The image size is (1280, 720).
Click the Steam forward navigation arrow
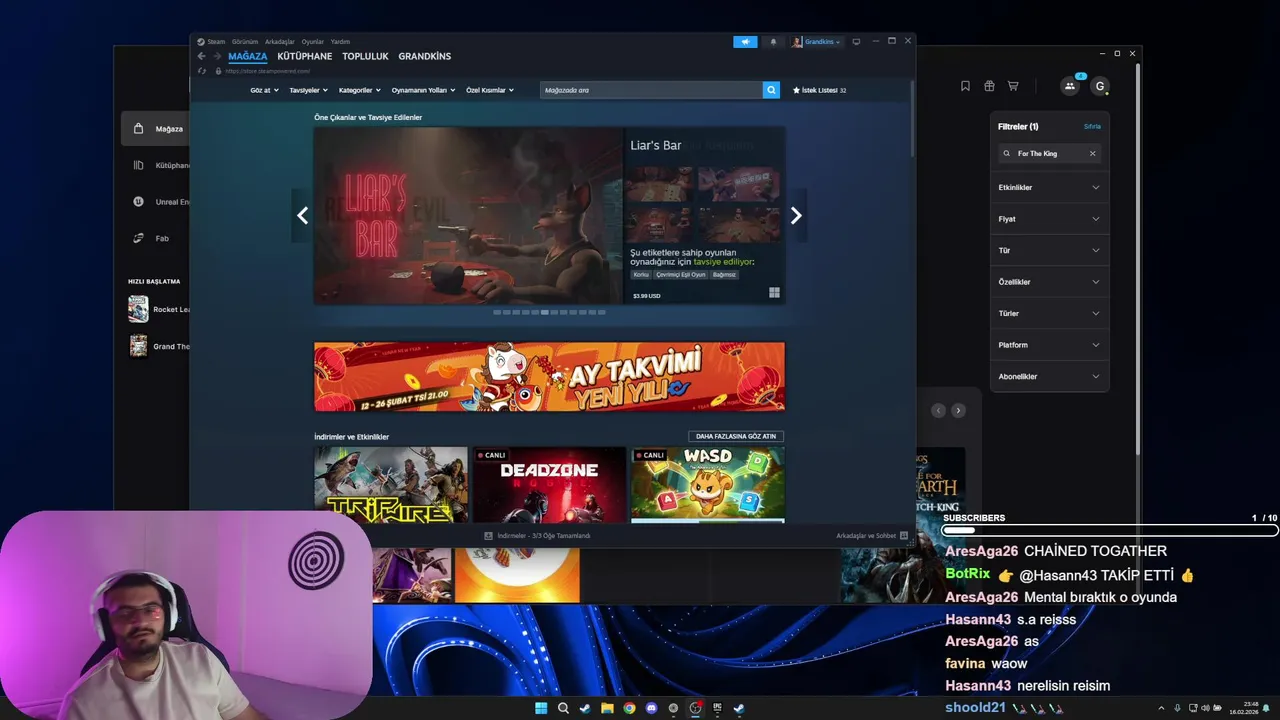click(x=217, y=56)
